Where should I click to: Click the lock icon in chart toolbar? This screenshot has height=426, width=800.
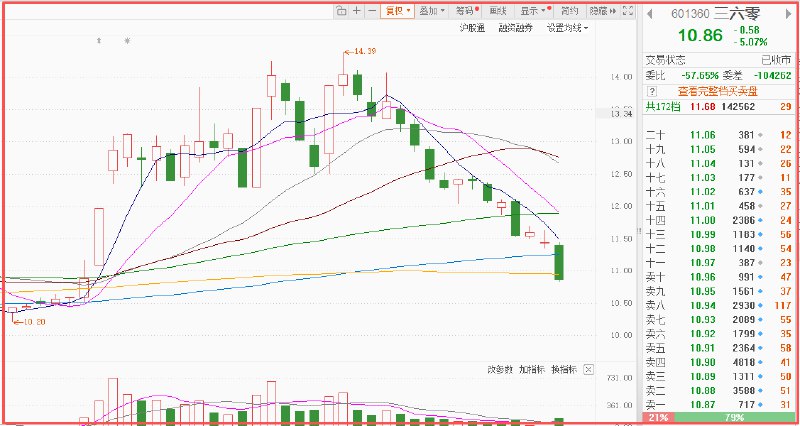coord(341,11)
